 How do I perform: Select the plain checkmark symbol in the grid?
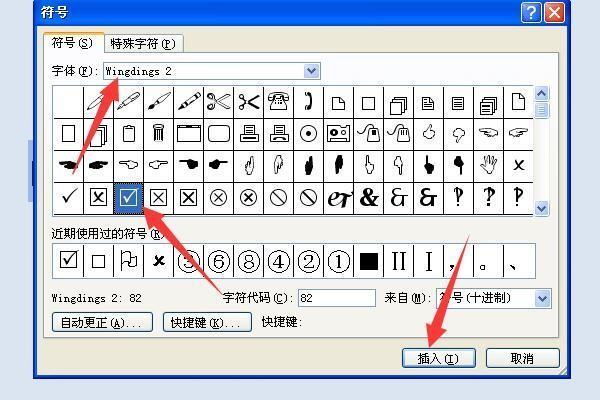(x=68, y=198)
